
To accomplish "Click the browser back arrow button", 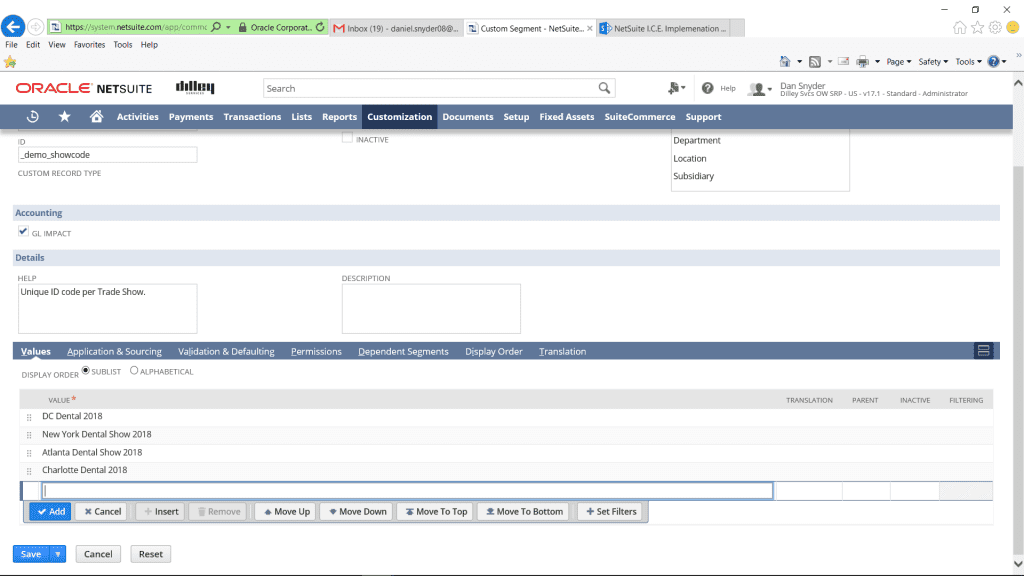I will pyautogui.click(x=14, y=27).
